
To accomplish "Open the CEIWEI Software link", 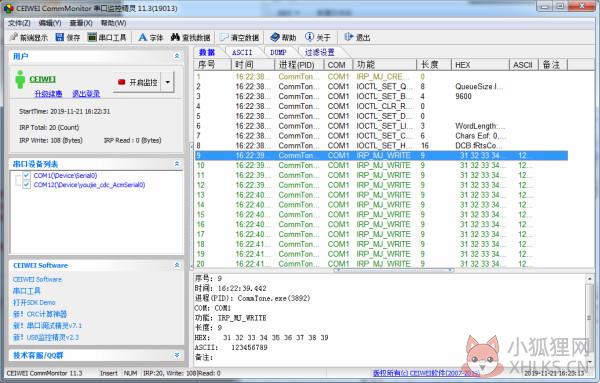I will (37, 279).
